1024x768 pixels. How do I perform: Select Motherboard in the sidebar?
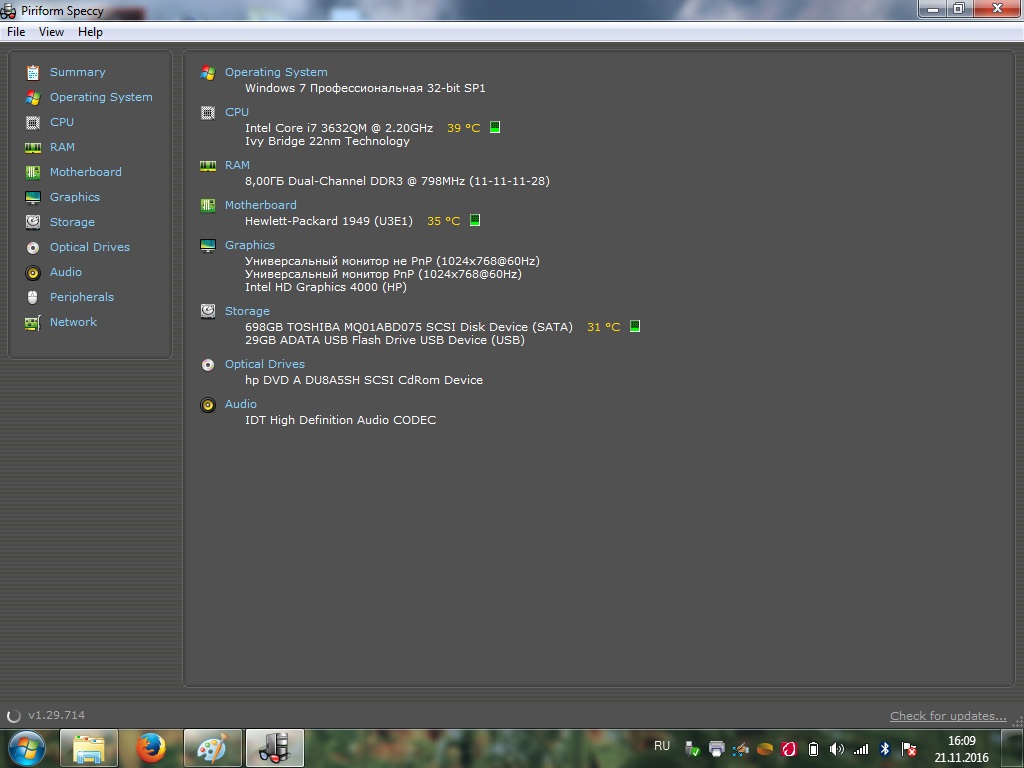[86, 172]
